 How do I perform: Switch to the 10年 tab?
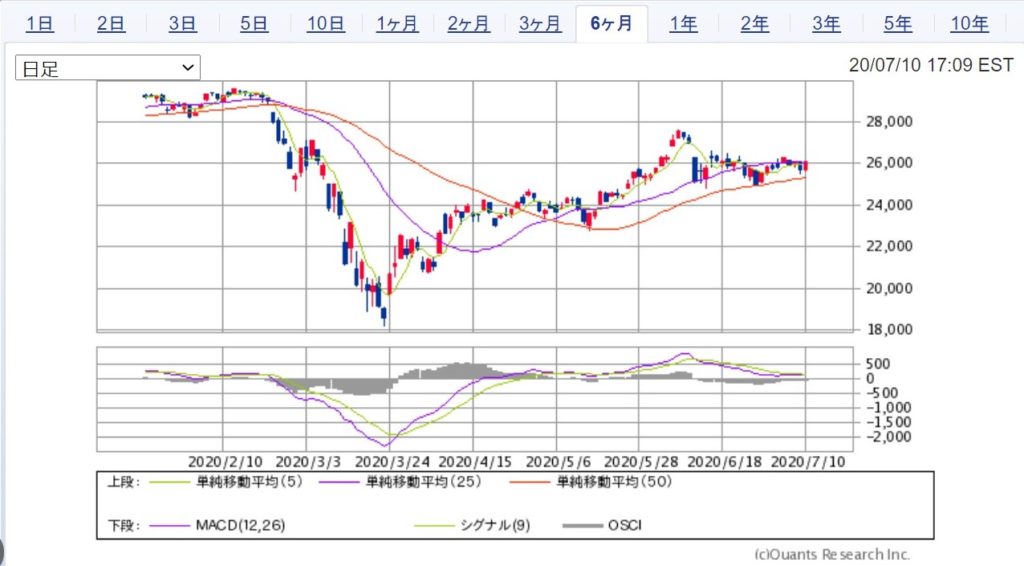click(x=969, y=25)
